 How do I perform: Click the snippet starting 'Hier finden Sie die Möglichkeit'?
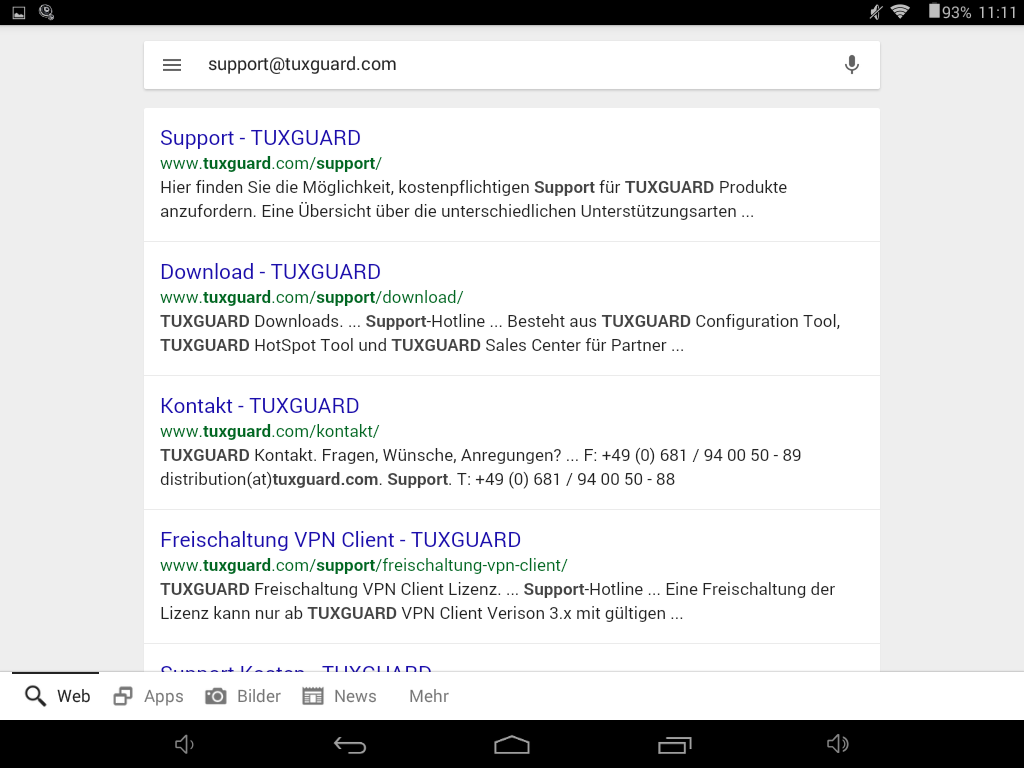pyautogui.click(x=473, y=199)
